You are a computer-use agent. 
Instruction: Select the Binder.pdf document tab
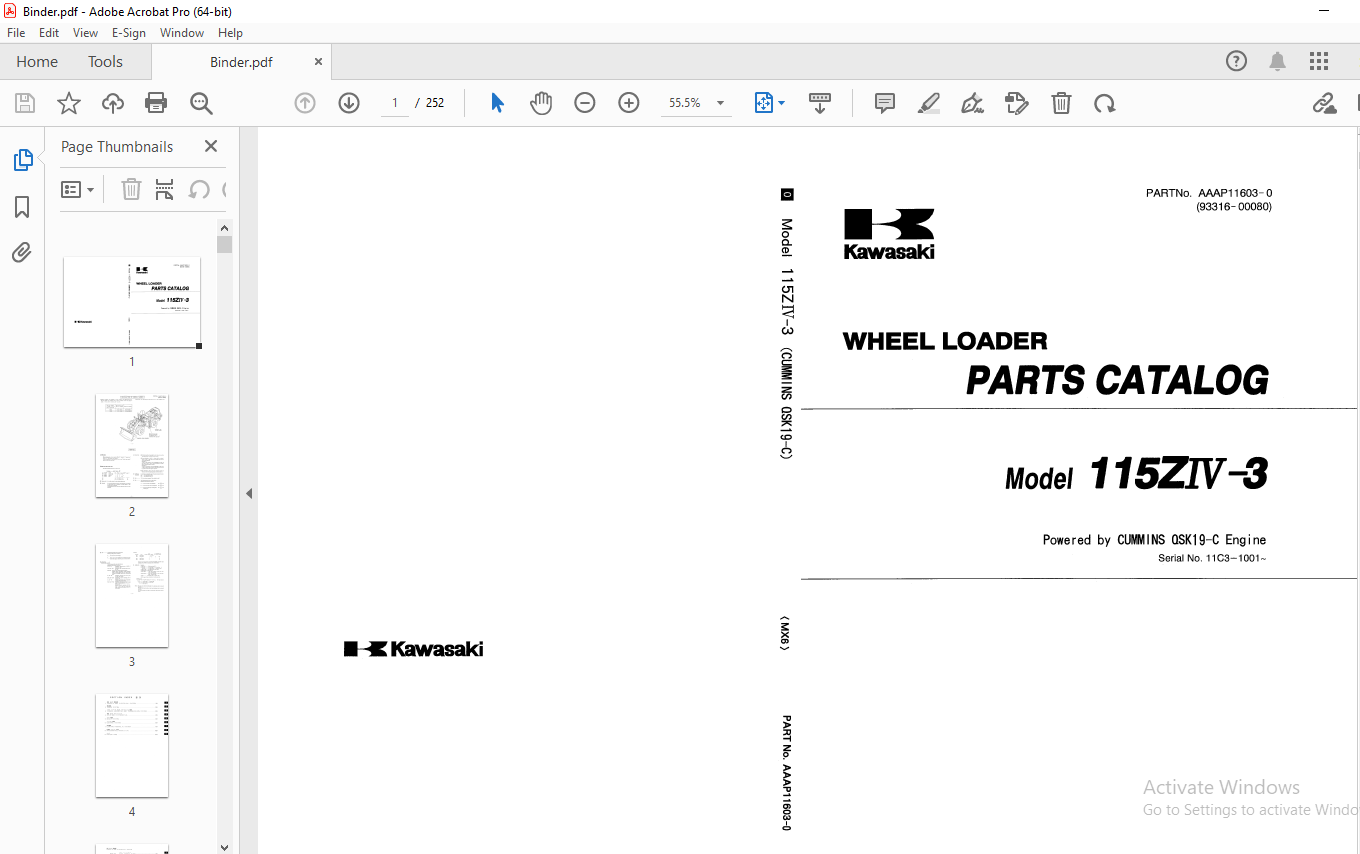(241, 62)
